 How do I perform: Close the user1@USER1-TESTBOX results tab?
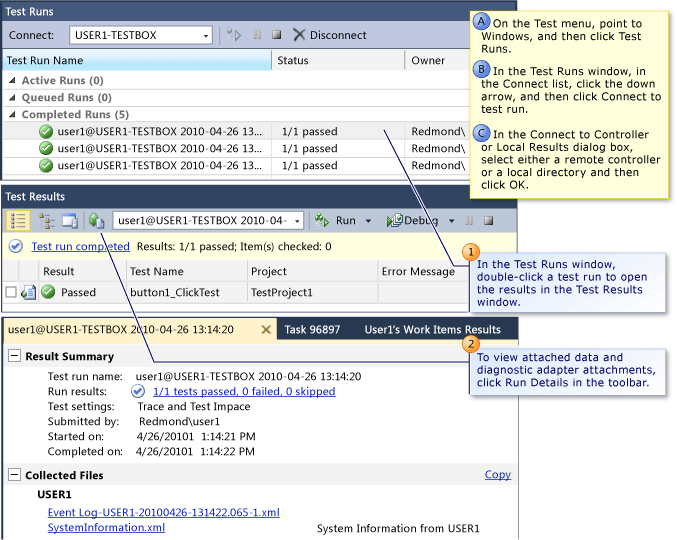pos(266,330)
